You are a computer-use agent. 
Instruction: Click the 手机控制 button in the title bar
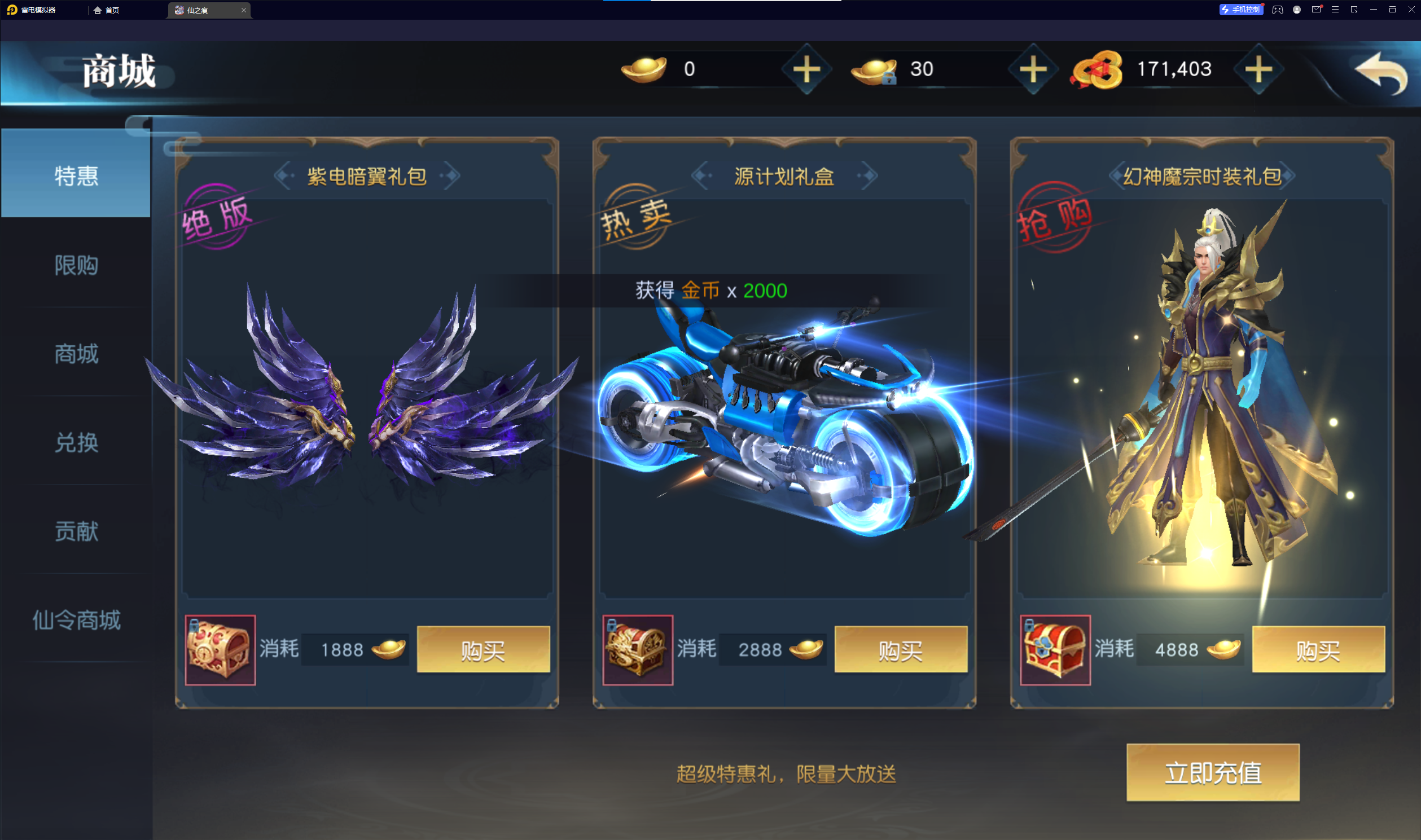coord(1240,10)
